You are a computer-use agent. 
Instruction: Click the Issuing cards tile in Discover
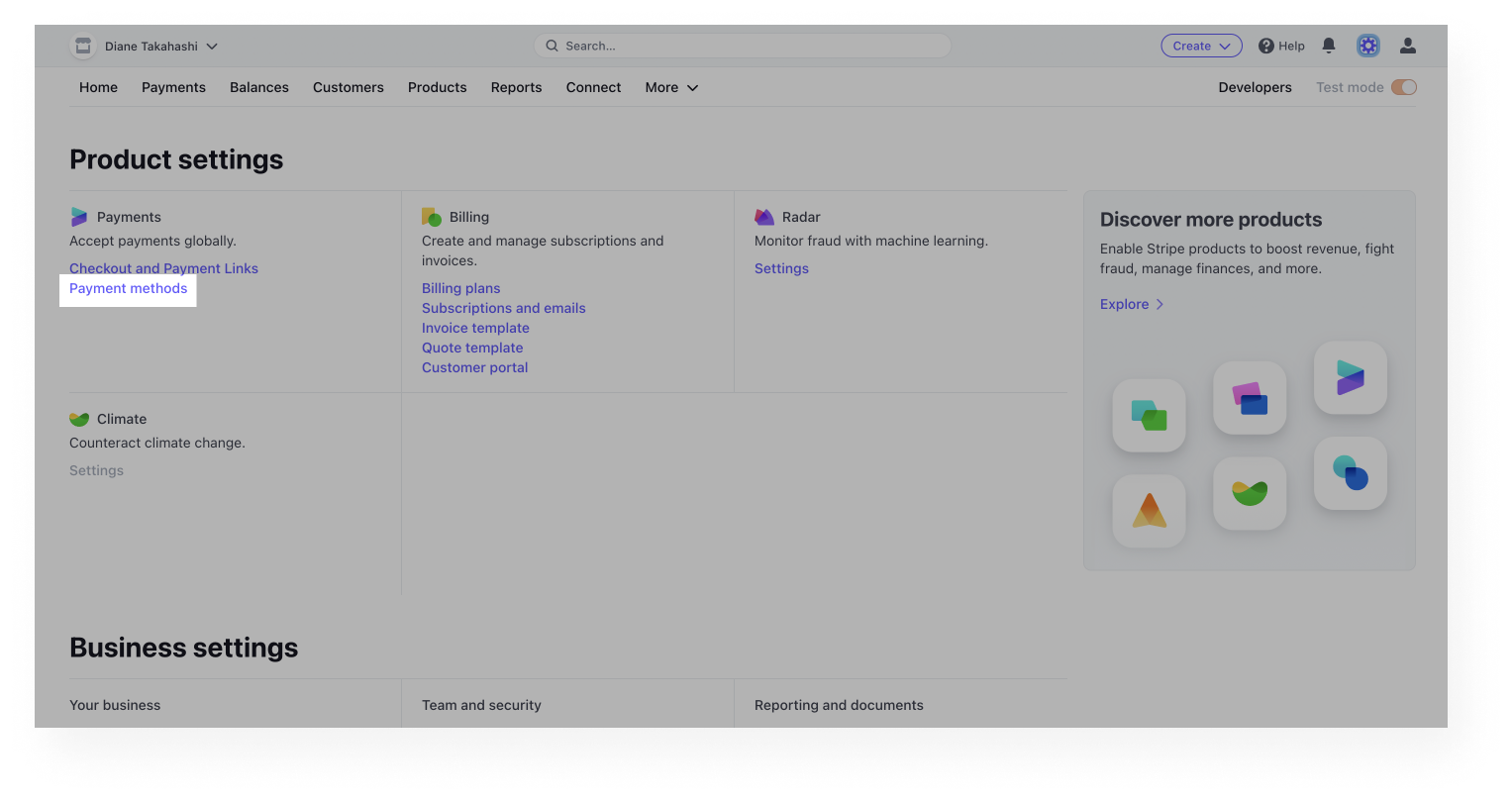point(1250,398)
